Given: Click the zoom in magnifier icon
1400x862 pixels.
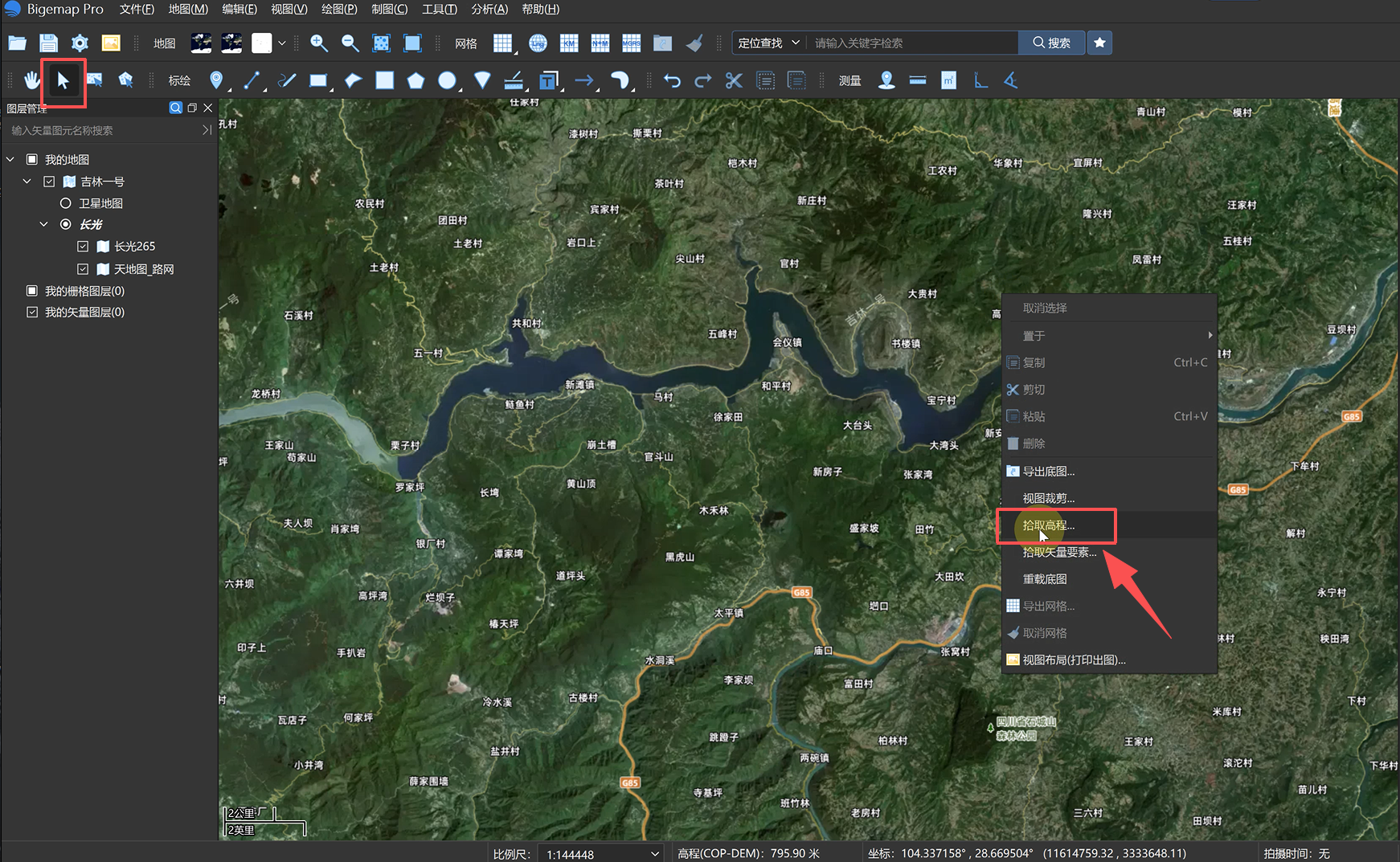Looking at the screenshot, I should pos(319,43).
